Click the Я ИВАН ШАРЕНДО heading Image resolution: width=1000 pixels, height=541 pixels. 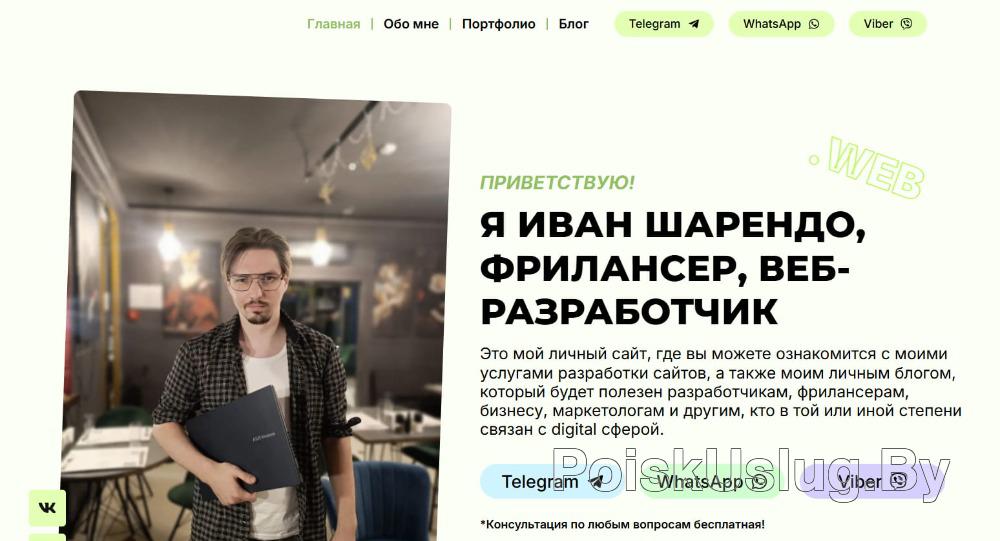coord(673,225)
